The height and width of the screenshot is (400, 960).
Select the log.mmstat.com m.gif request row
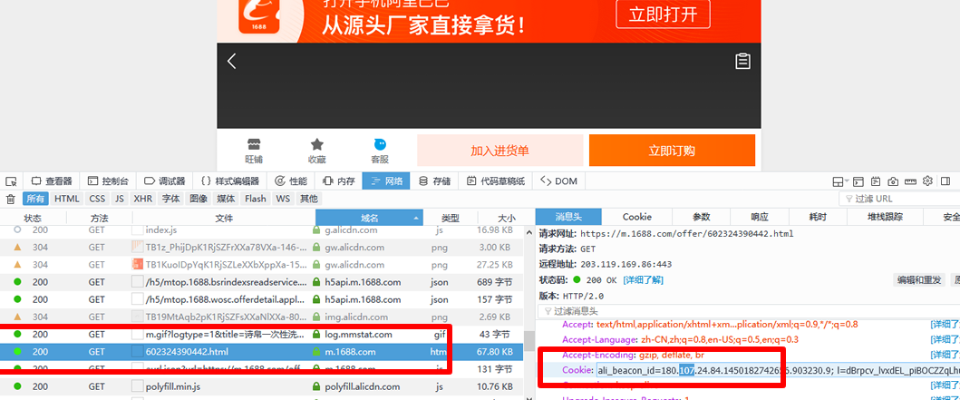[261, 334]
